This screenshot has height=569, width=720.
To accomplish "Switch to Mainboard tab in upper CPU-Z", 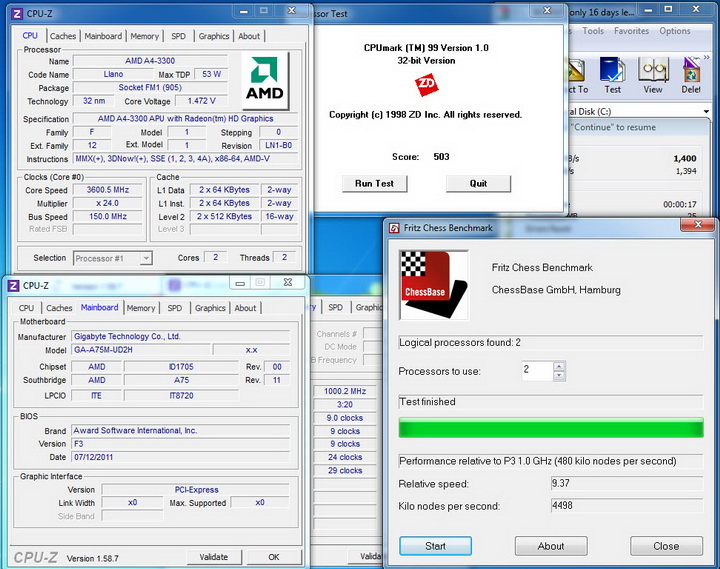I will click(x=103, y=36).
